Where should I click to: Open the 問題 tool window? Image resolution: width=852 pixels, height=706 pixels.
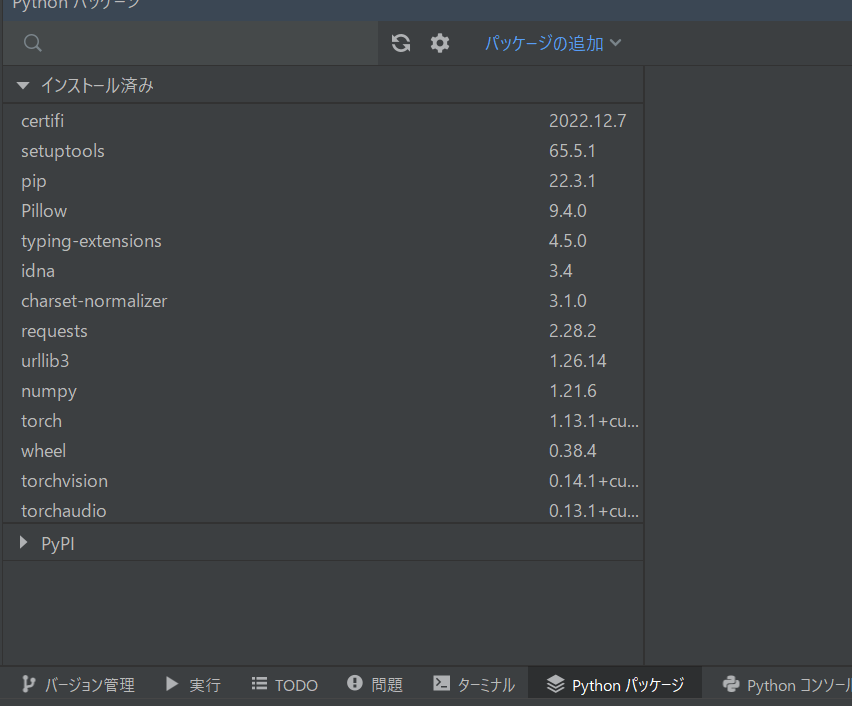coord(374,684)
